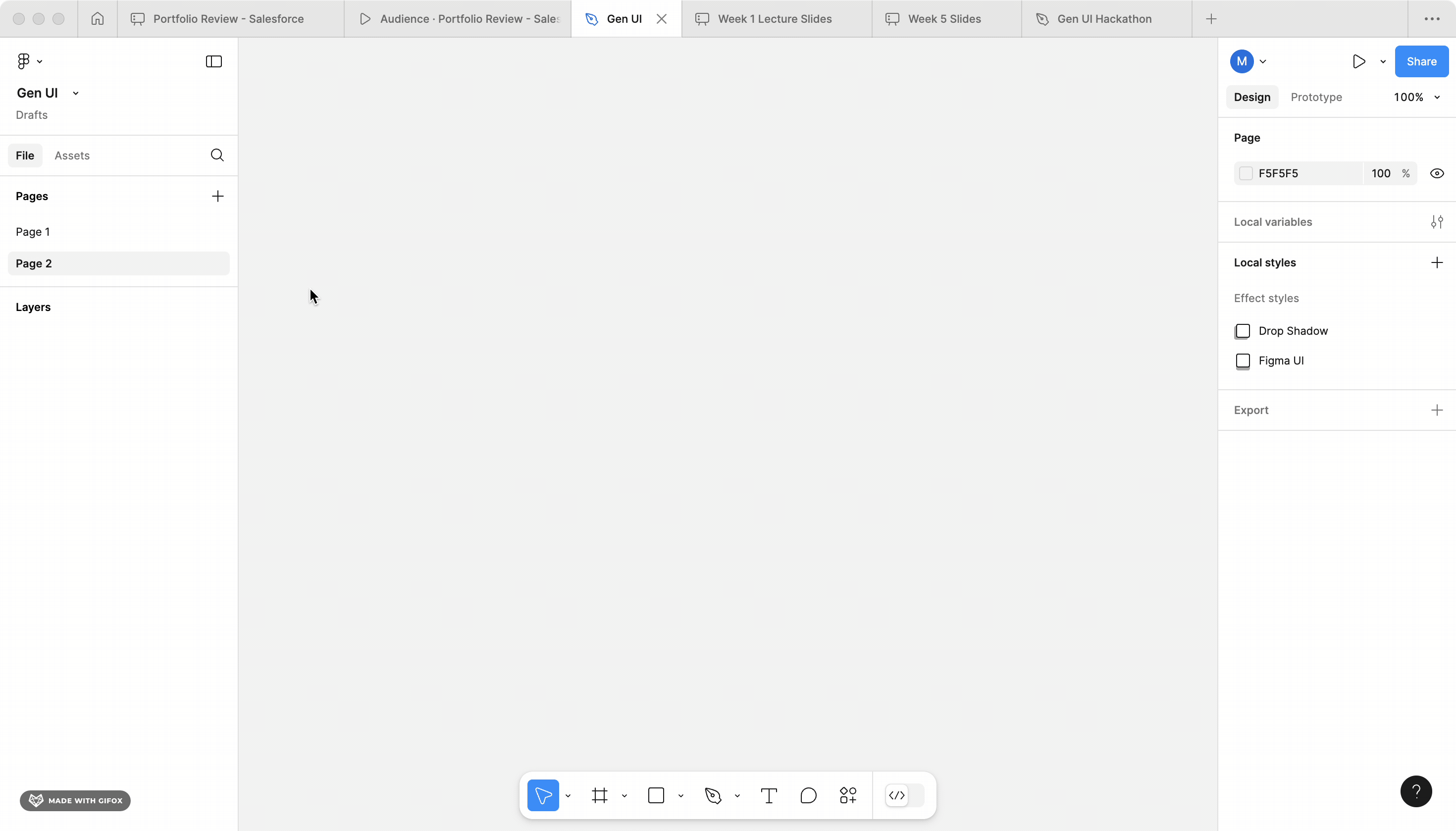The height and width of the screenshot is (831, 1456).
Task: Toggle page background visibility eye icon
Action: [x=1437, y=173]
